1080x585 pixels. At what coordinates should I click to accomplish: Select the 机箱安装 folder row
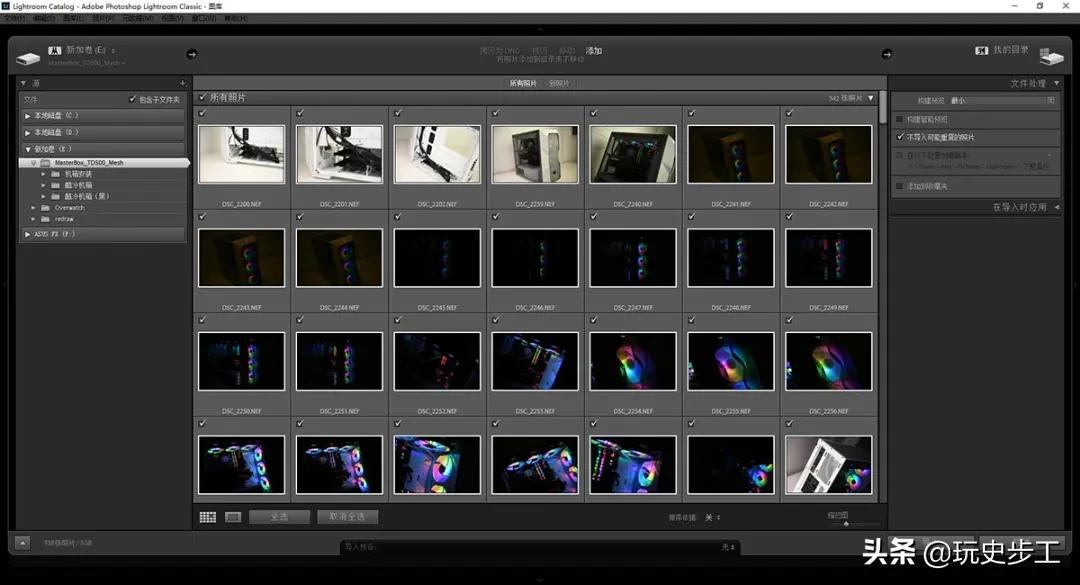point(102,174)
